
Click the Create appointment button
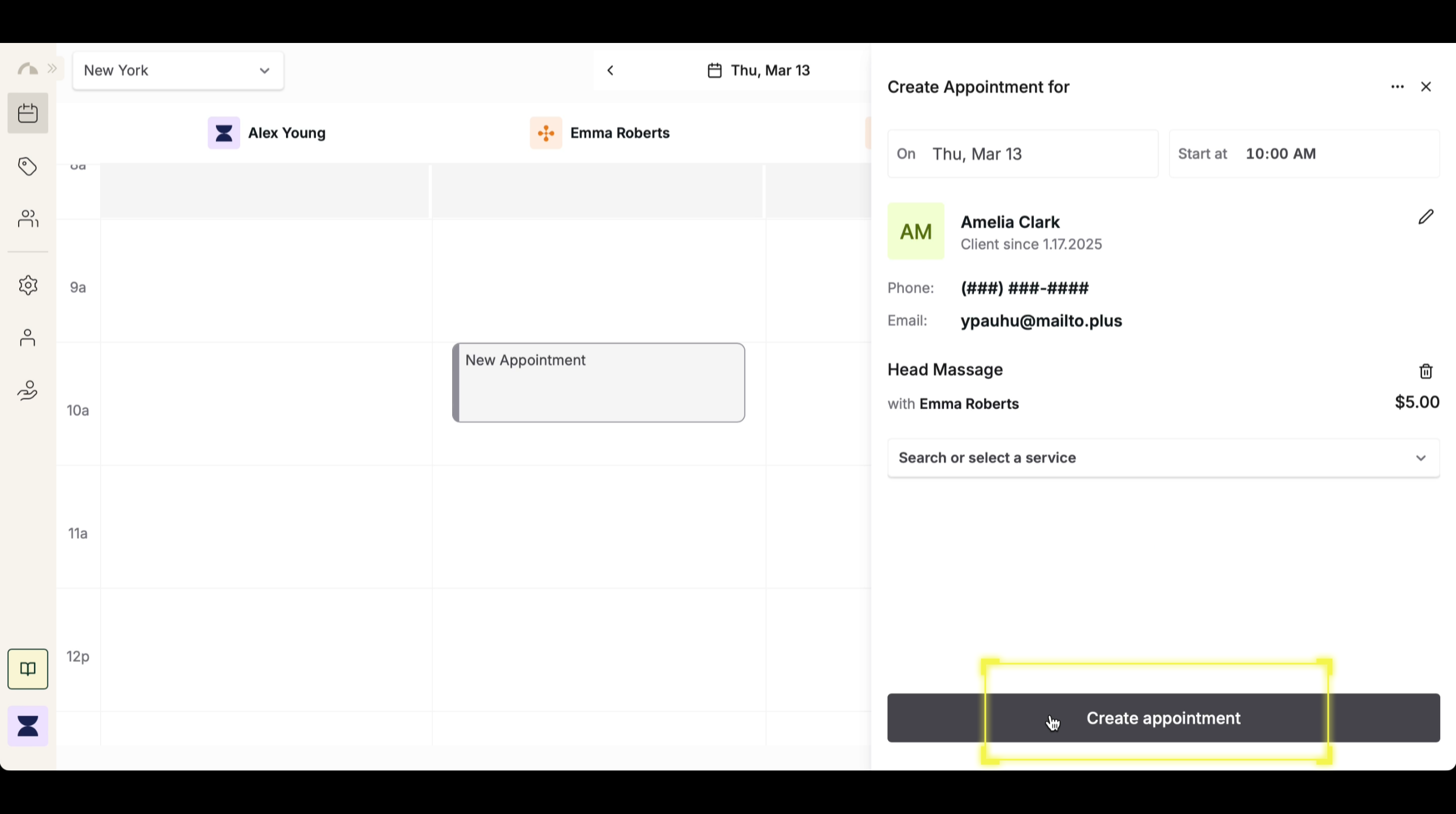tap(1163, 718)
